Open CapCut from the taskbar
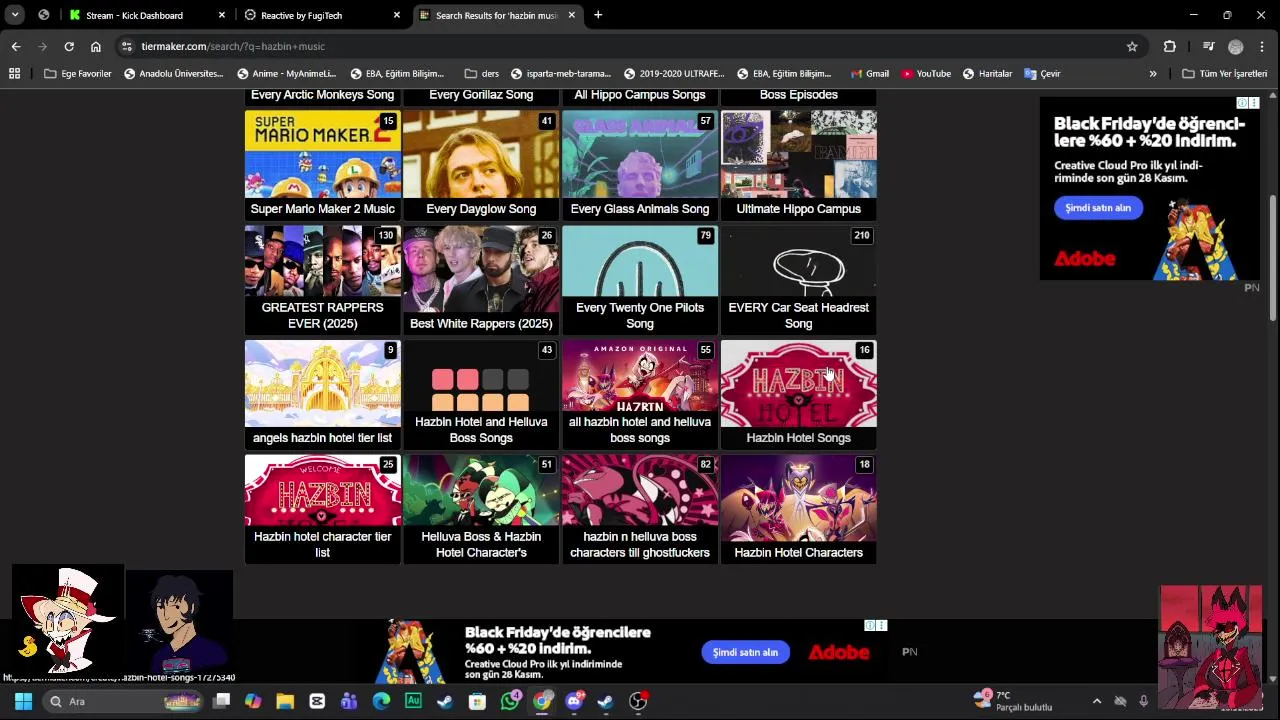Image resolution: width=1280 pixels, height=720 pixels. click(x=317, y=701)
